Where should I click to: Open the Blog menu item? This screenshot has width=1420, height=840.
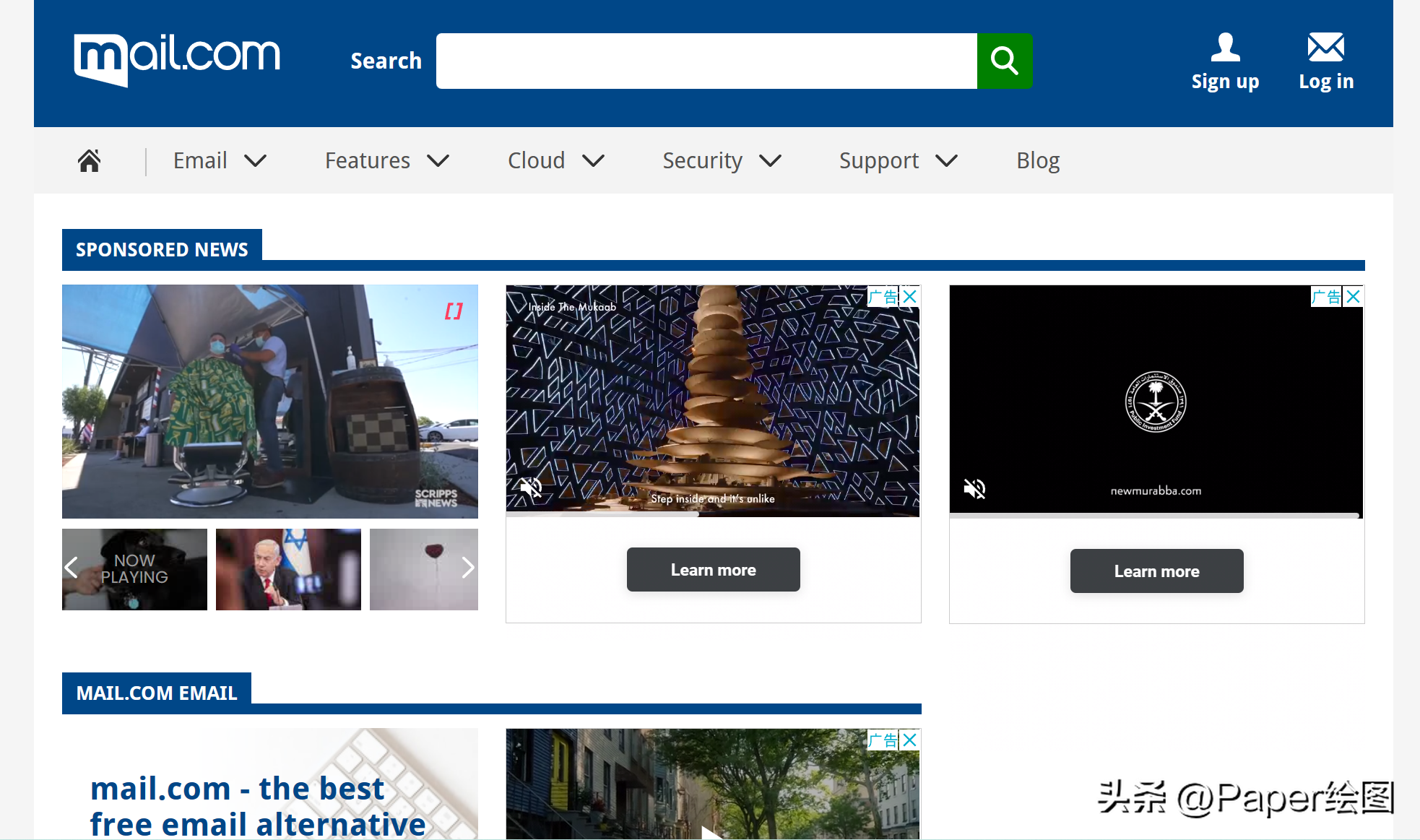click(1037, 160)
